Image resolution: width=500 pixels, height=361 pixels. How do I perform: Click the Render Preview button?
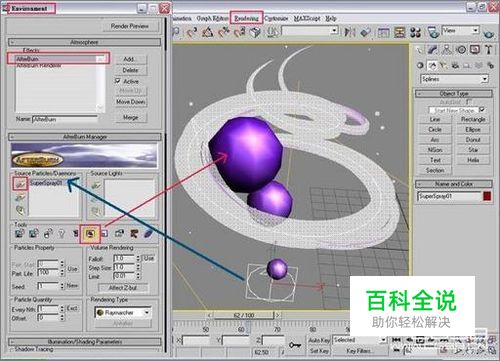[x=130, y=26]
